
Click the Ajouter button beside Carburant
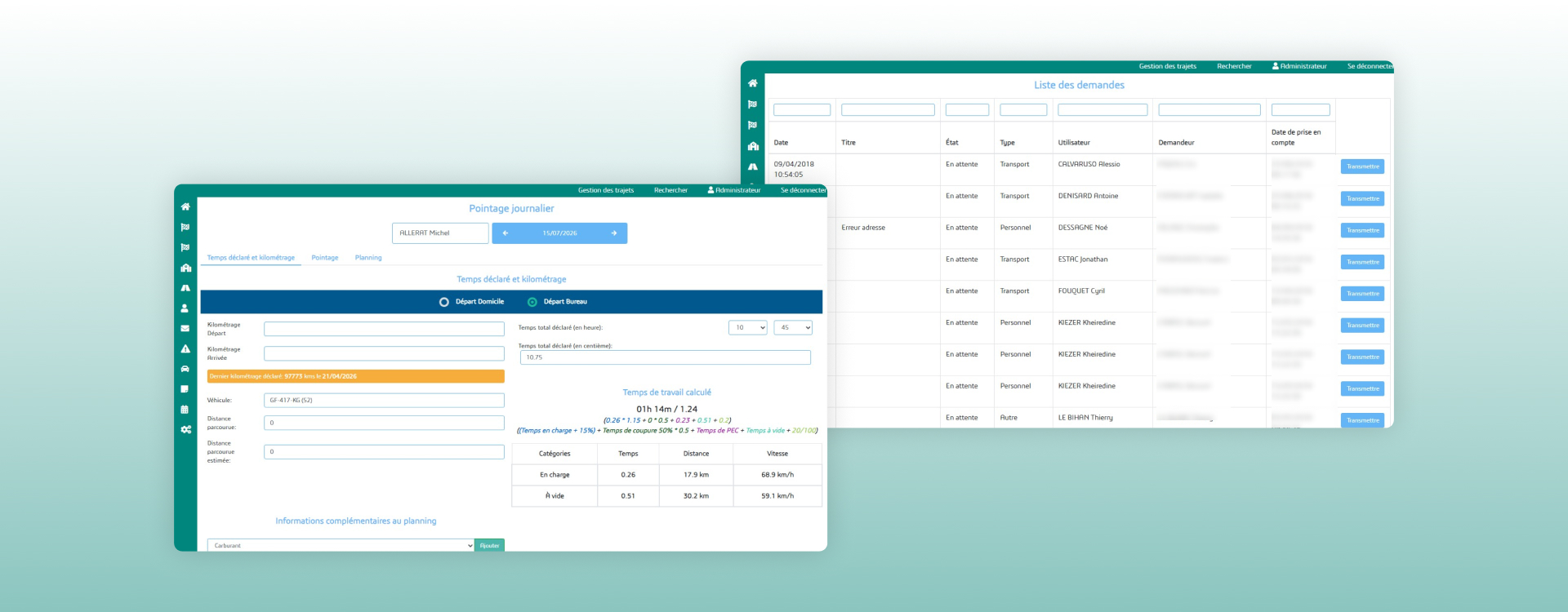pyautogui.click(x=489, y=545)
